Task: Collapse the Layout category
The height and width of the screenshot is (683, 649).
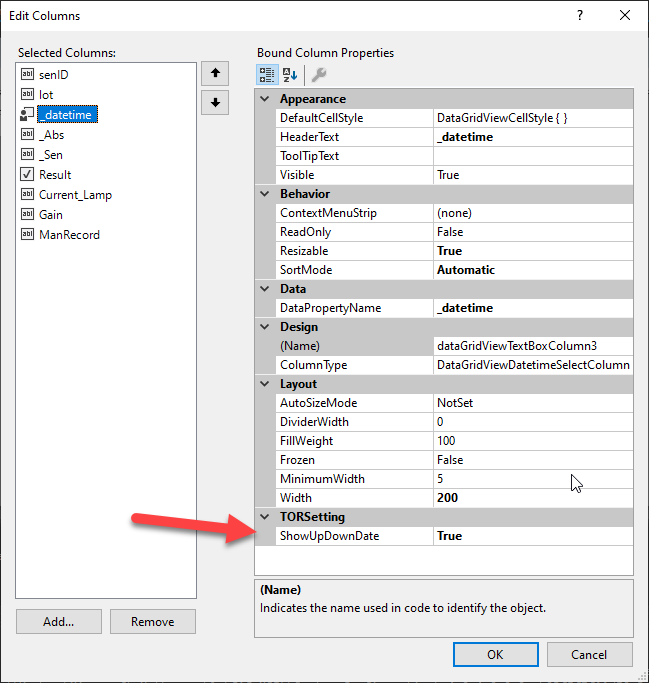Action: [265, 384]
